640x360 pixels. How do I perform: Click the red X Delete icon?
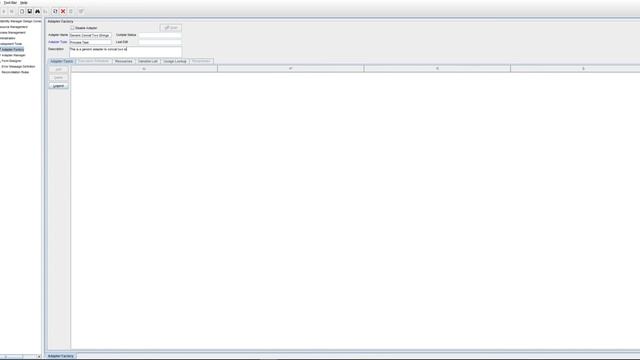point(63,11)
